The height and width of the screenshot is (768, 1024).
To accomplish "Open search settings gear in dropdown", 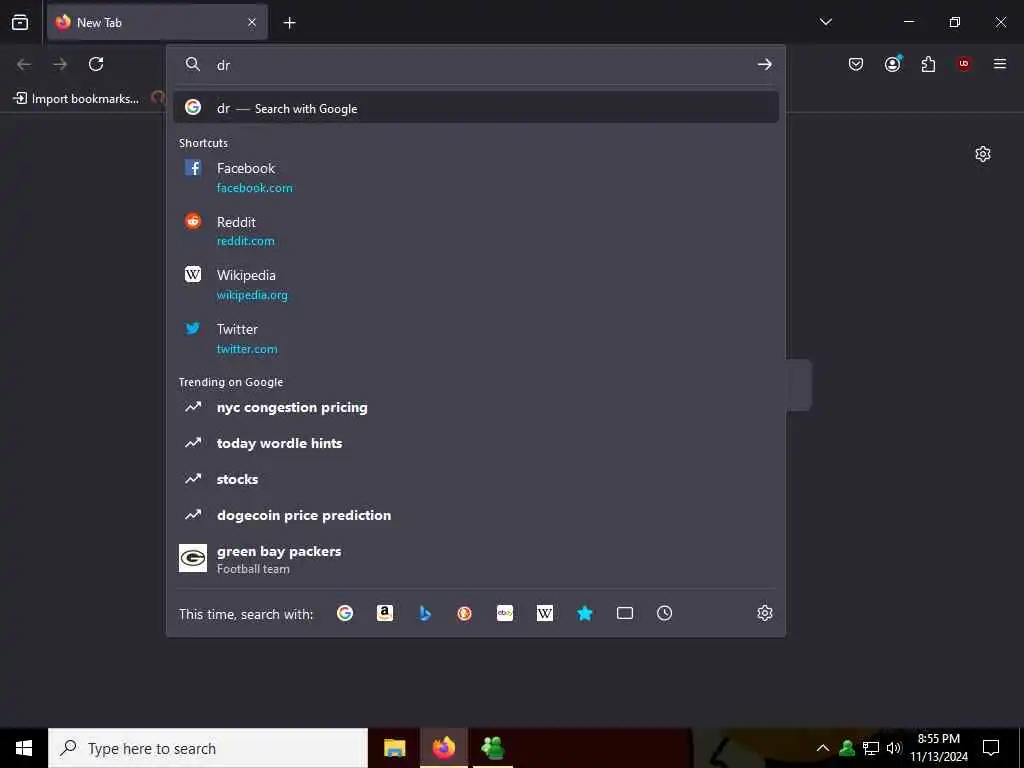I will point(765,613).
